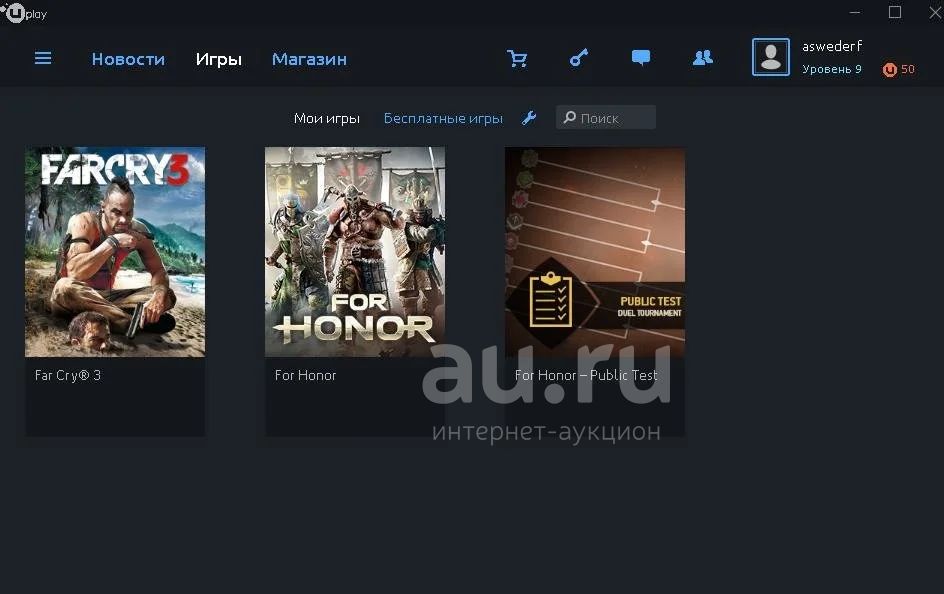Click the Уровень 9 level text
The height and width of the screenshot is (594, 944).
coord(831,69)
